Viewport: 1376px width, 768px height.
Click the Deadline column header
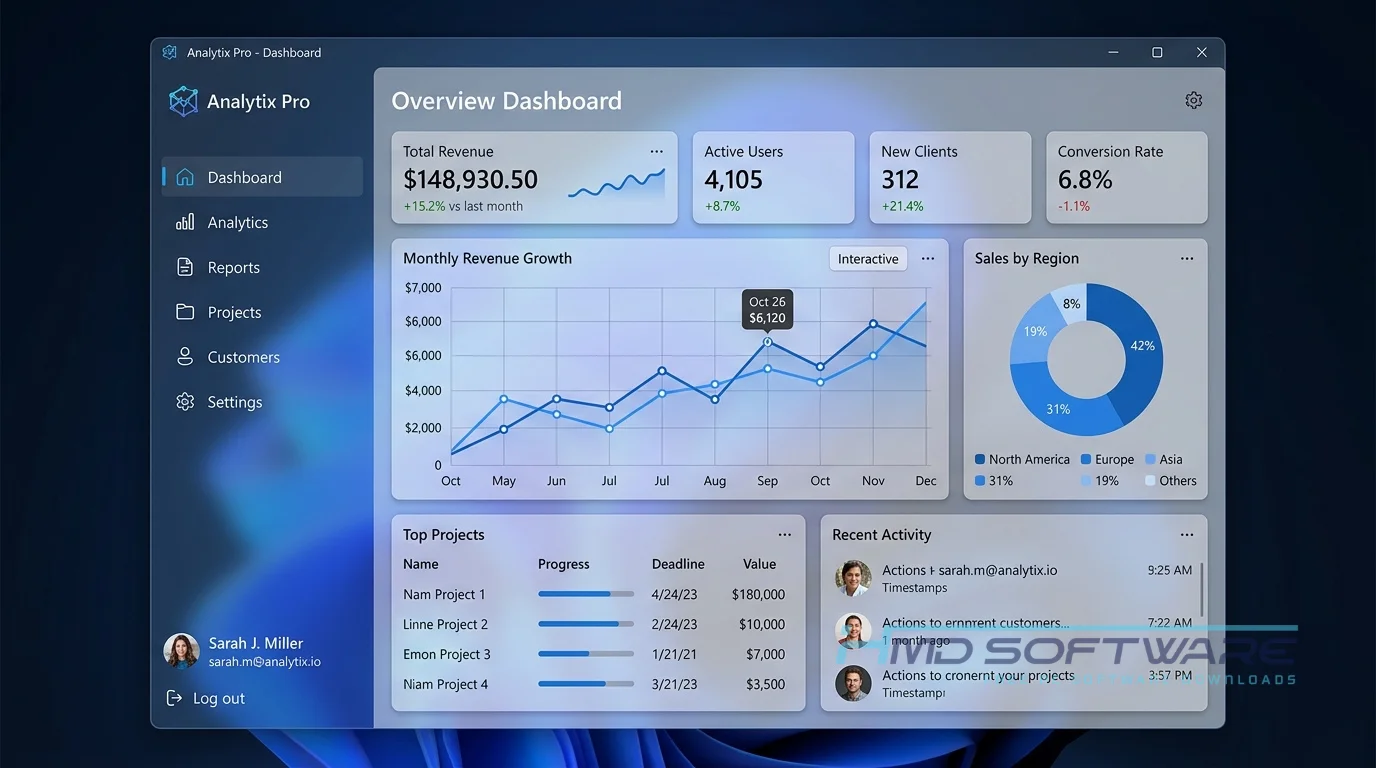pyautogui.click(x=678, y=564)
